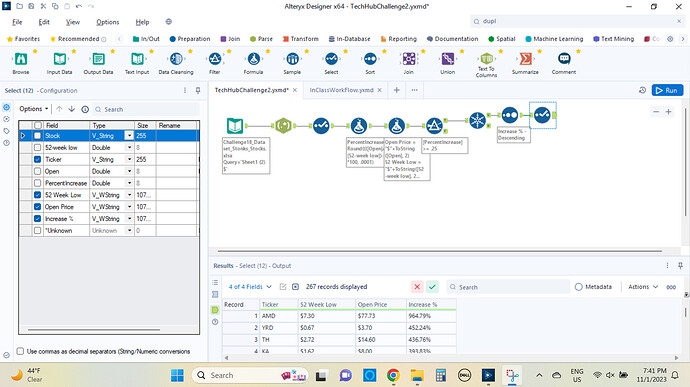Open Windows Start menu
Viewport: 690px width, 387px height.
tap(177, 376)
